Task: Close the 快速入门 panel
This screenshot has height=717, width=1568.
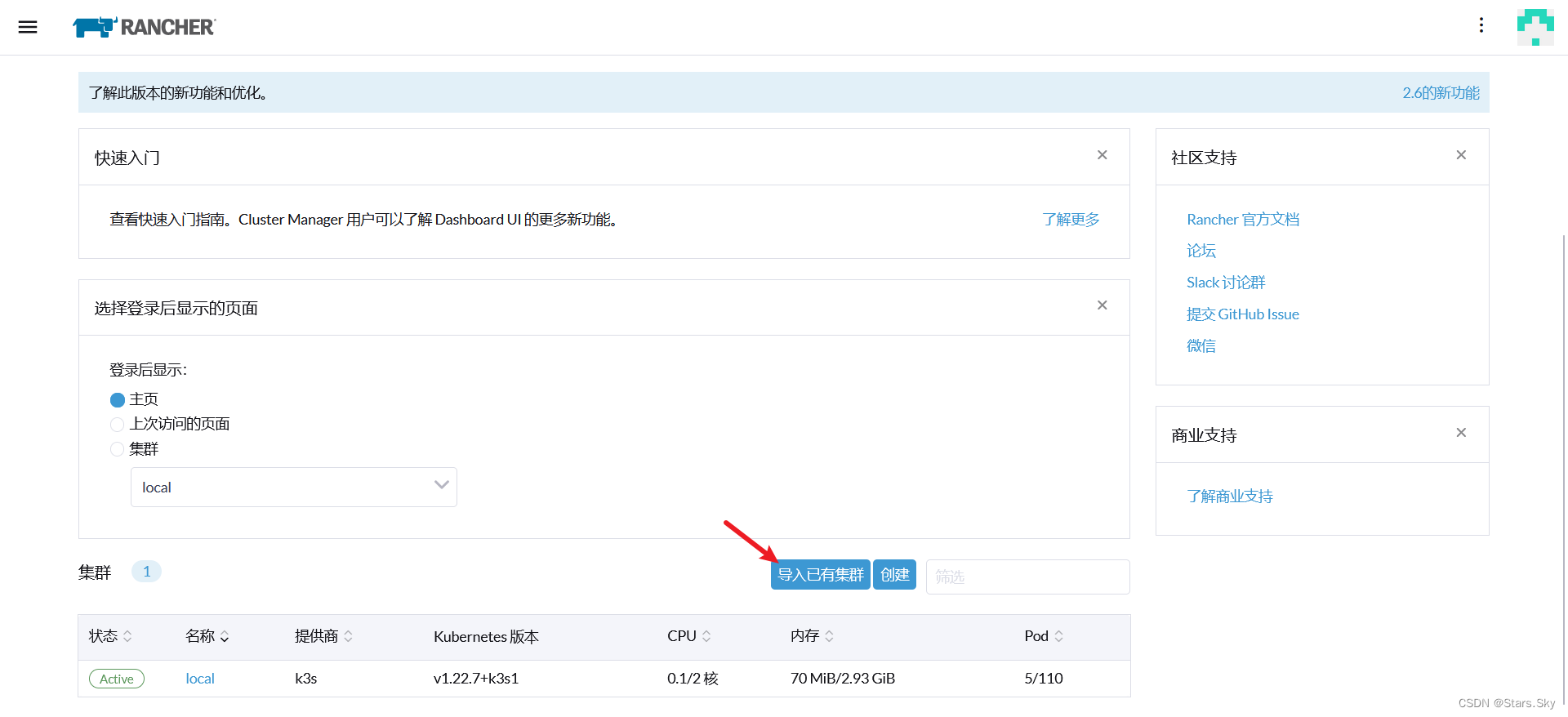Action: click(x=1102, y=155)
